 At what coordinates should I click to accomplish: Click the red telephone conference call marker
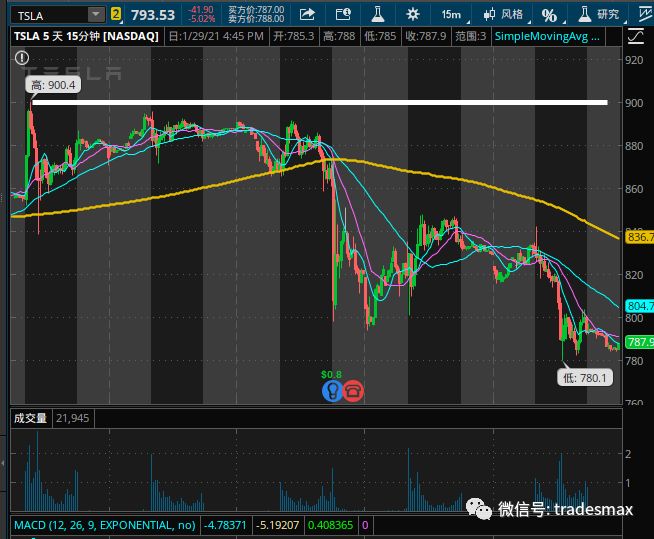coord(353,391)
